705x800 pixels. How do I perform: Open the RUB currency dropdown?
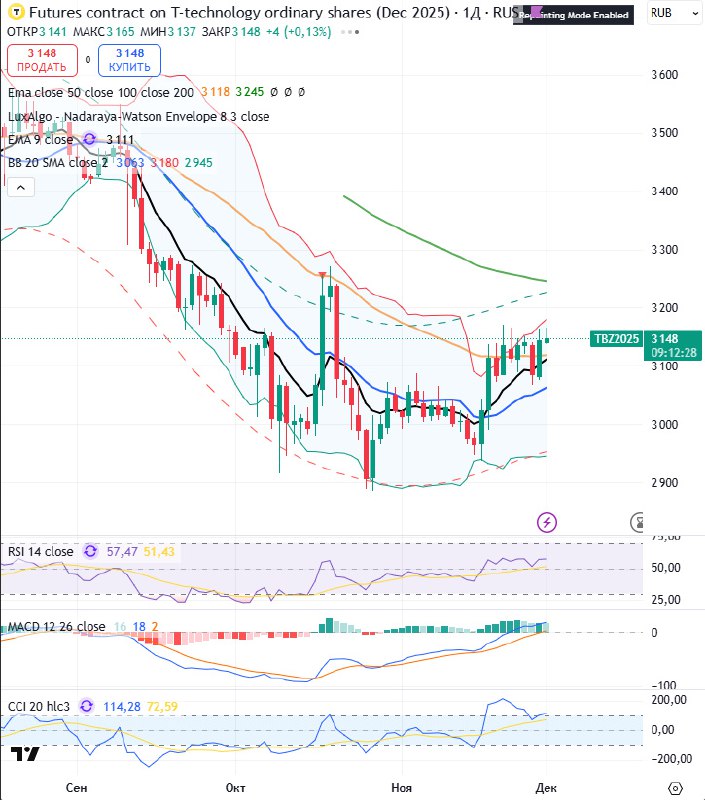(x=672, y=14)
